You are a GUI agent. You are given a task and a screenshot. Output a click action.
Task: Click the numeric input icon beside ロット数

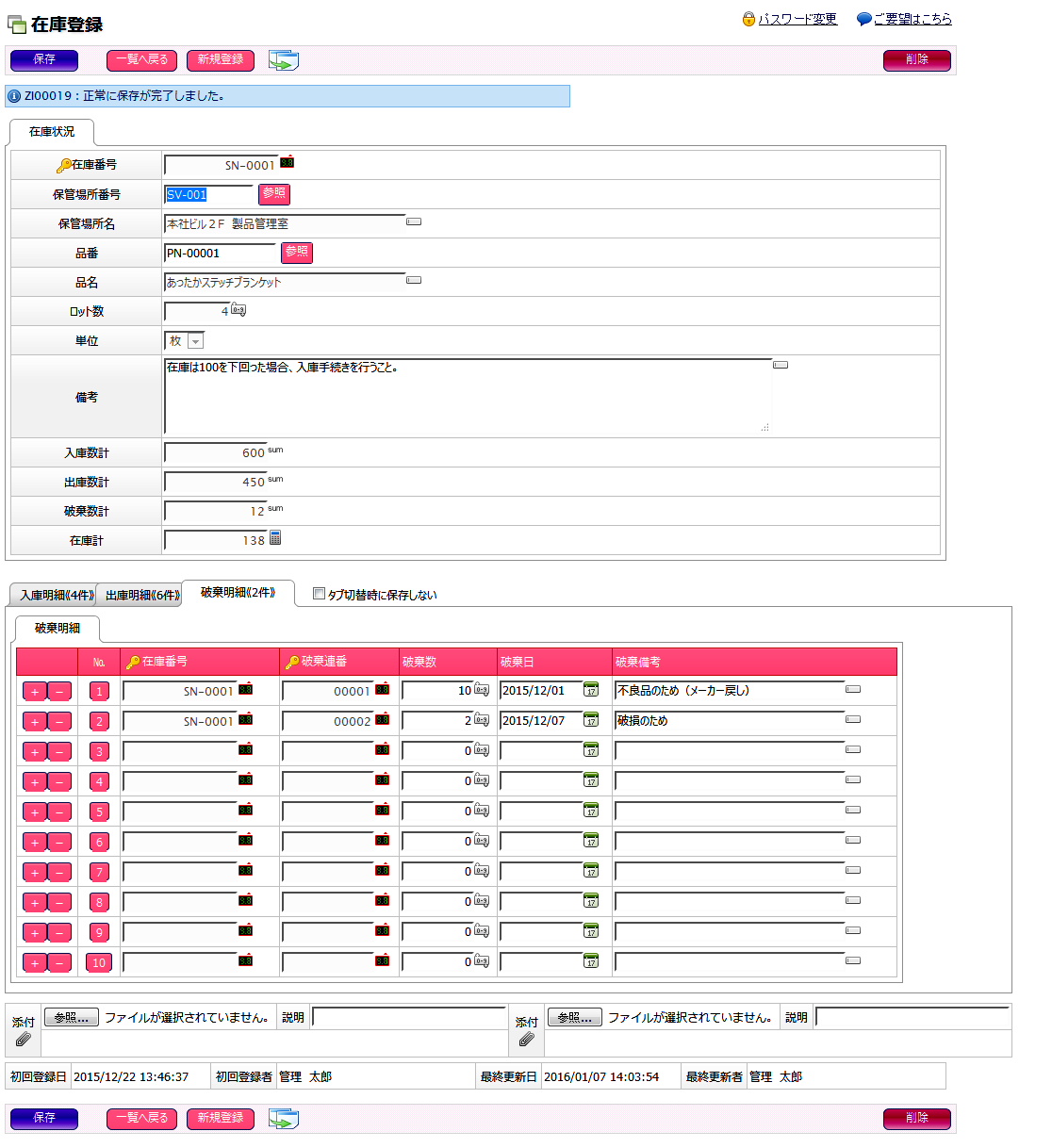(238, 310)
